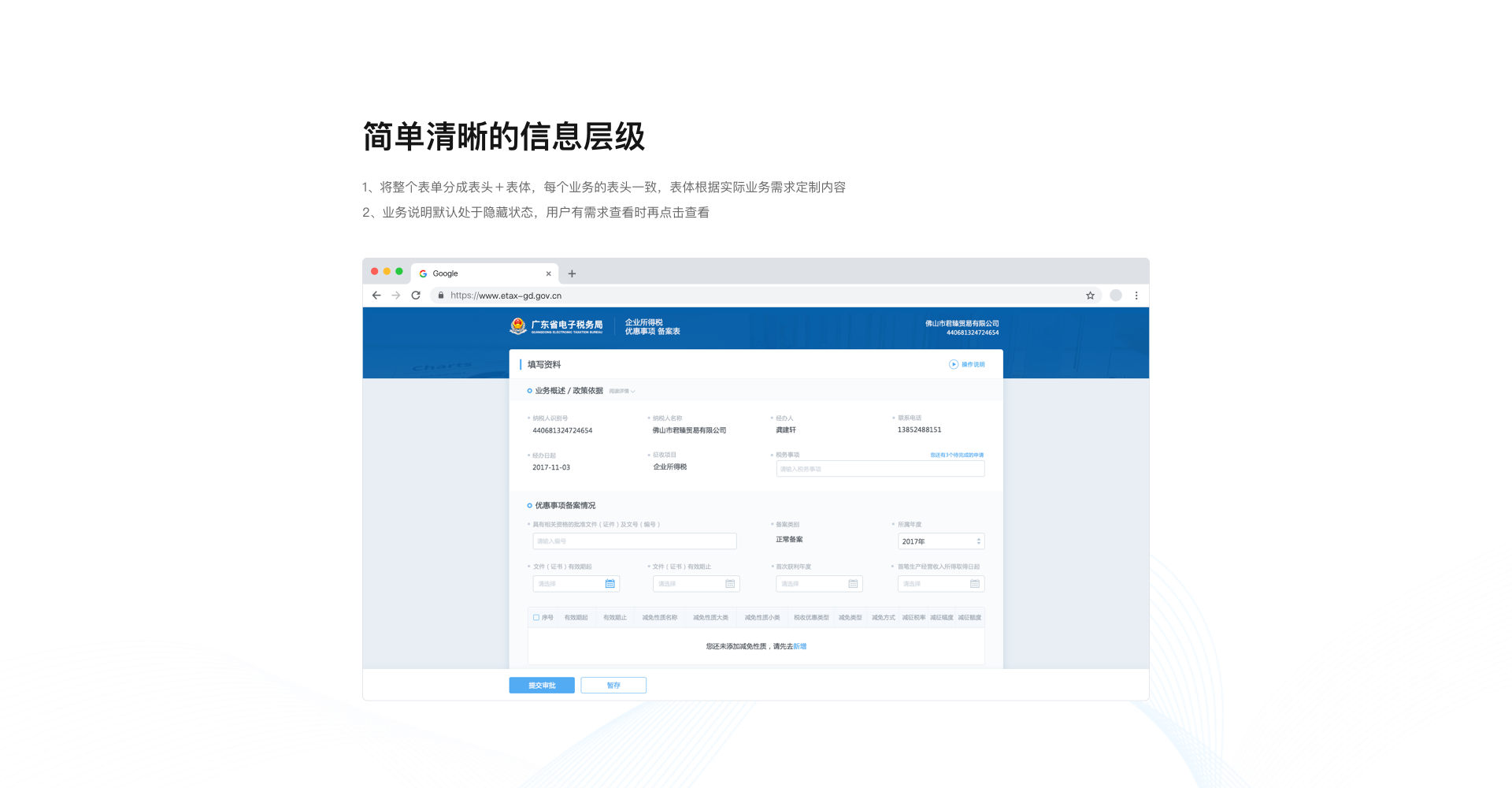The height and width of the screenshot is (788, 1512).
Task: Click the 首次获利年度 date field
Action: tap(819, 584)
